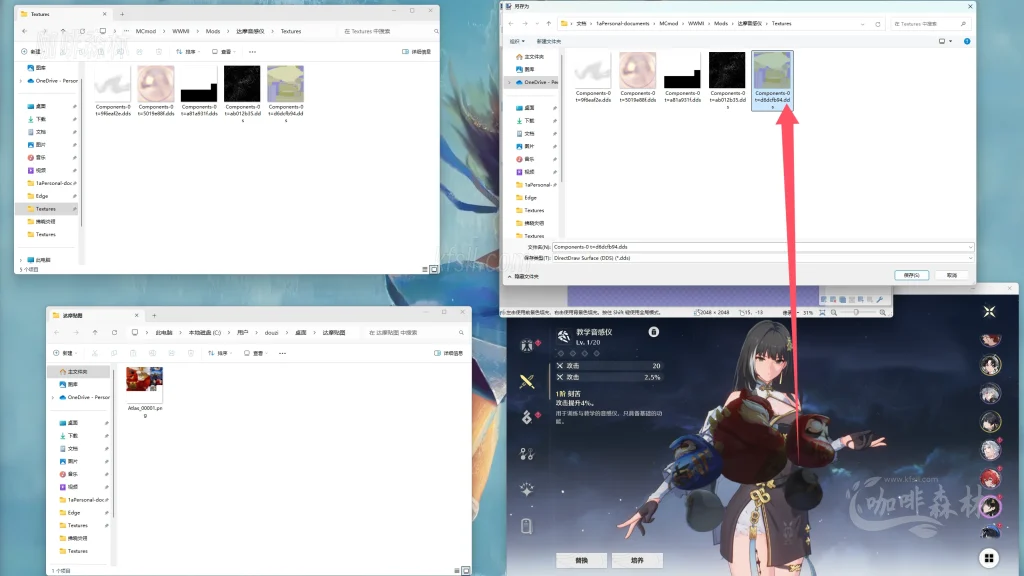Select the red-haired character portrait in roster
Viewport: 1024px width, 576px height.
pyautogui.click(x=990, y=478)
